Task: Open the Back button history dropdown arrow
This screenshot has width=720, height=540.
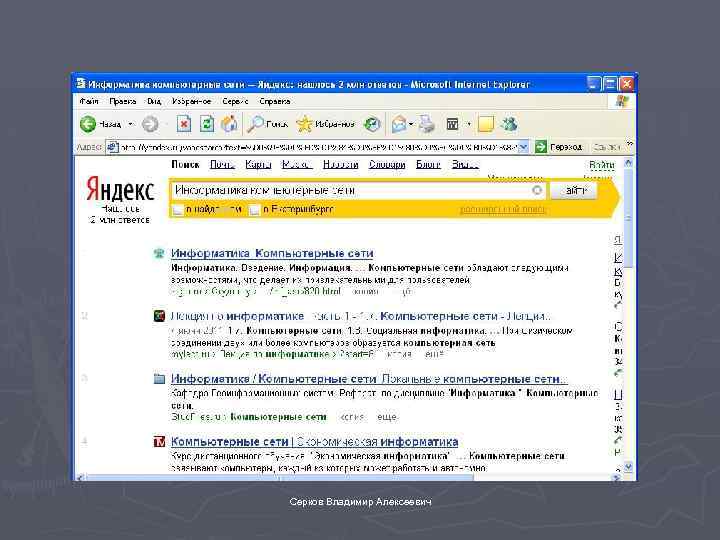Action: pyautogui.click(x=130, y=124)
